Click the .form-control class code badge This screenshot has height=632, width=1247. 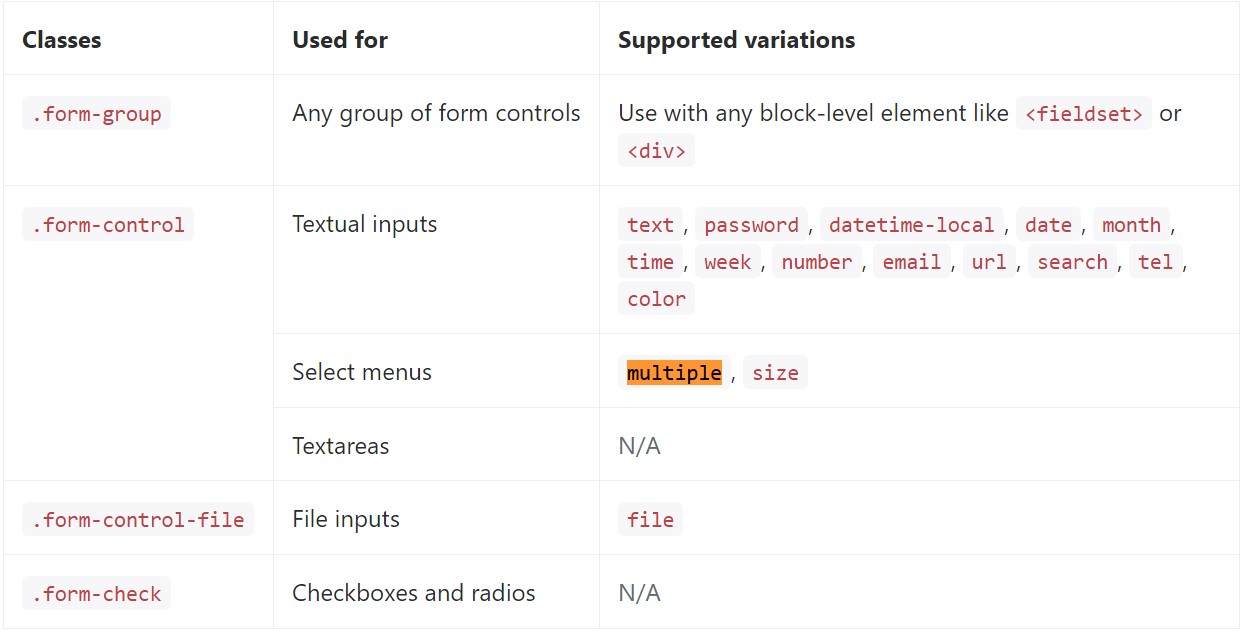tap(108, 225)
